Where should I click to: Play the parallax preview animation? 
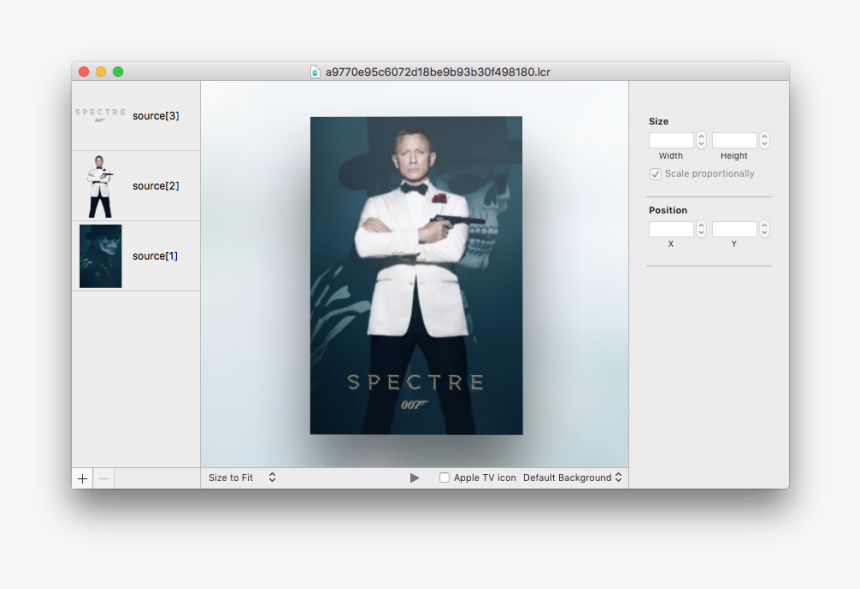415,477
